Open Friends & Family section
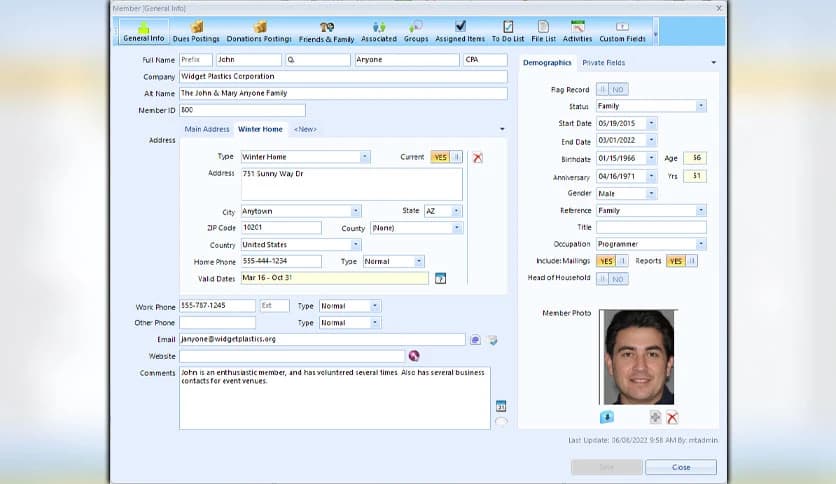836x484 pixels. pos(327,31)
